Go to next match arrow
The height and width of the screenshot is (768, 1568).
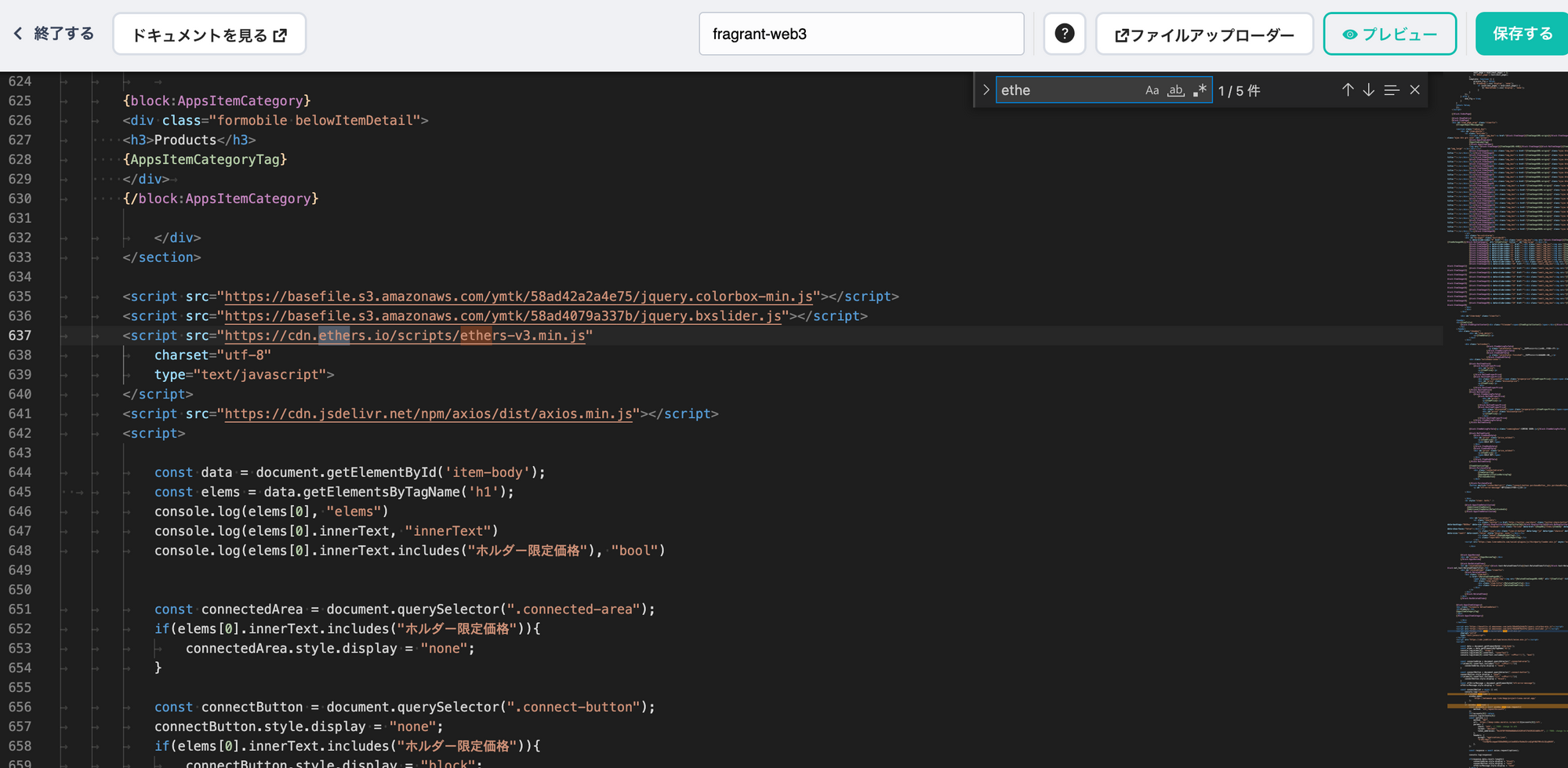(1369, 90)
